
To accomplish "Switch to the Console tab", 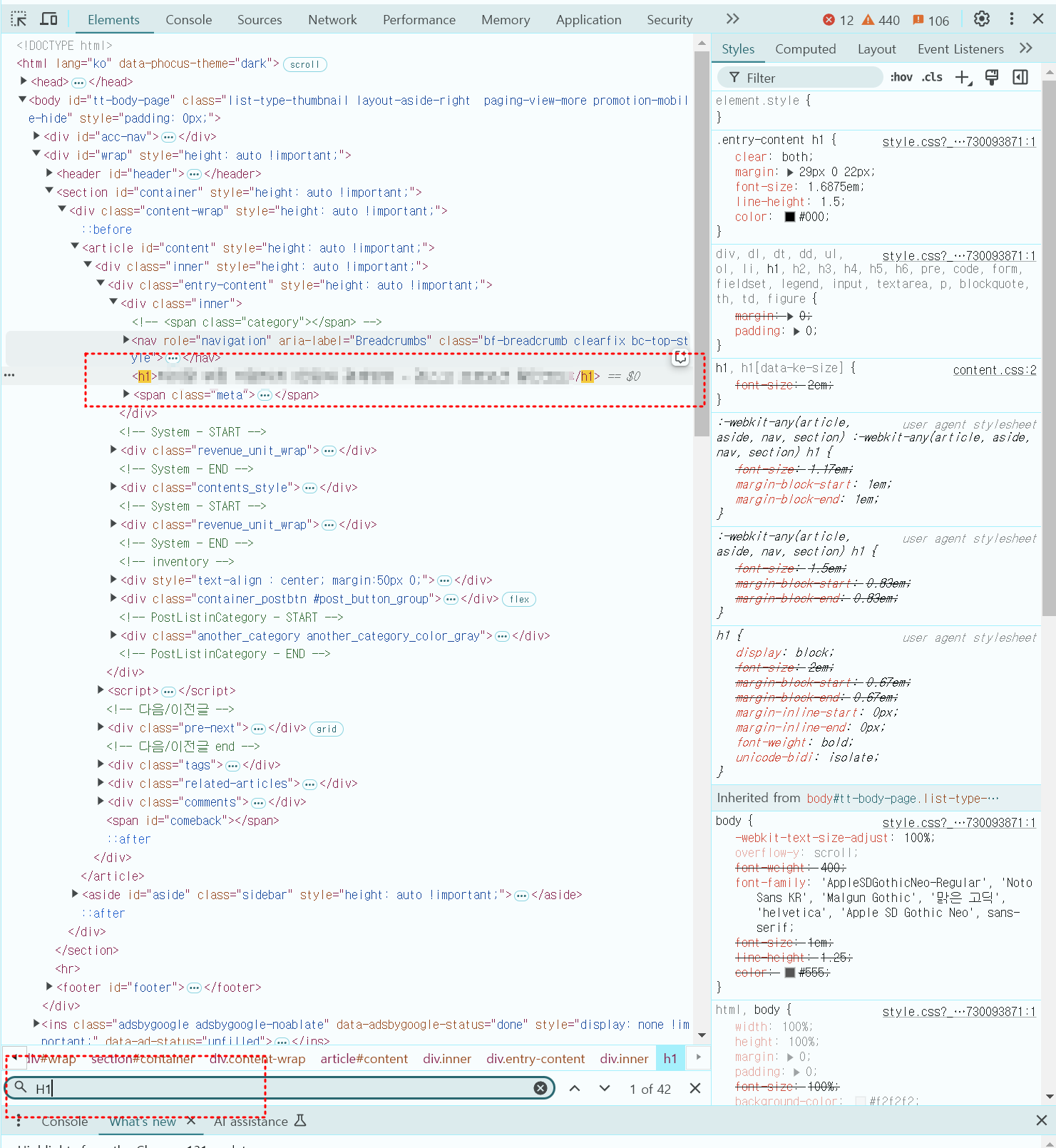I will (x=188, y=20).
